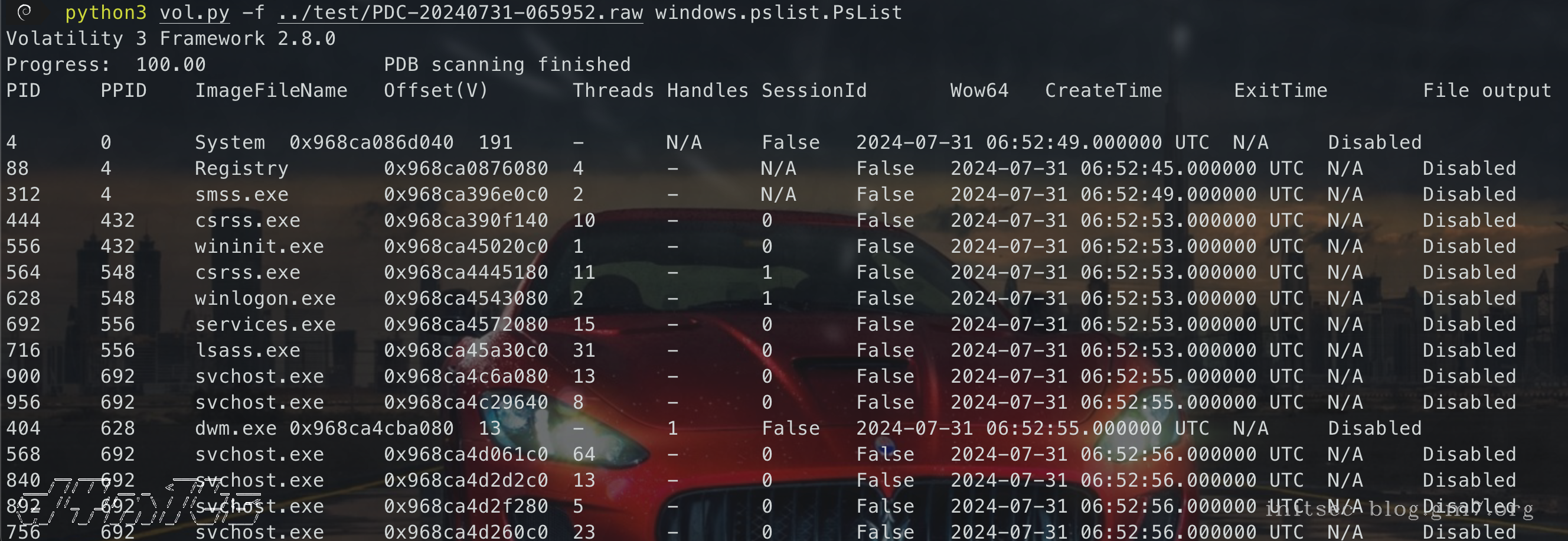The image size is (1568, 541).
Task: Click the Wow64 column header
Action: [979, 91]
